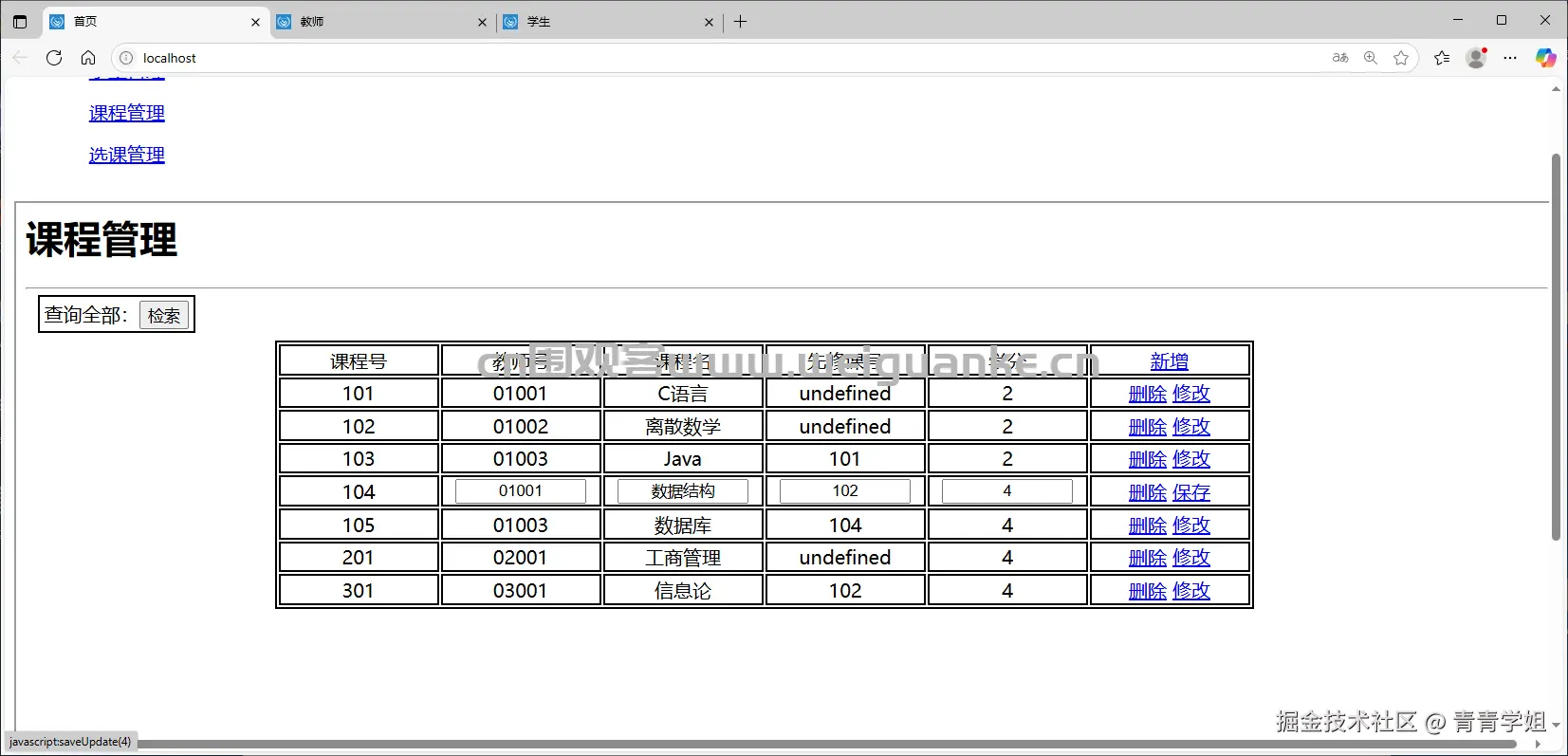1568x756 pixels.
Task: Close the 首页 tab
Action: pyautogui.click(x=255, y=22)
